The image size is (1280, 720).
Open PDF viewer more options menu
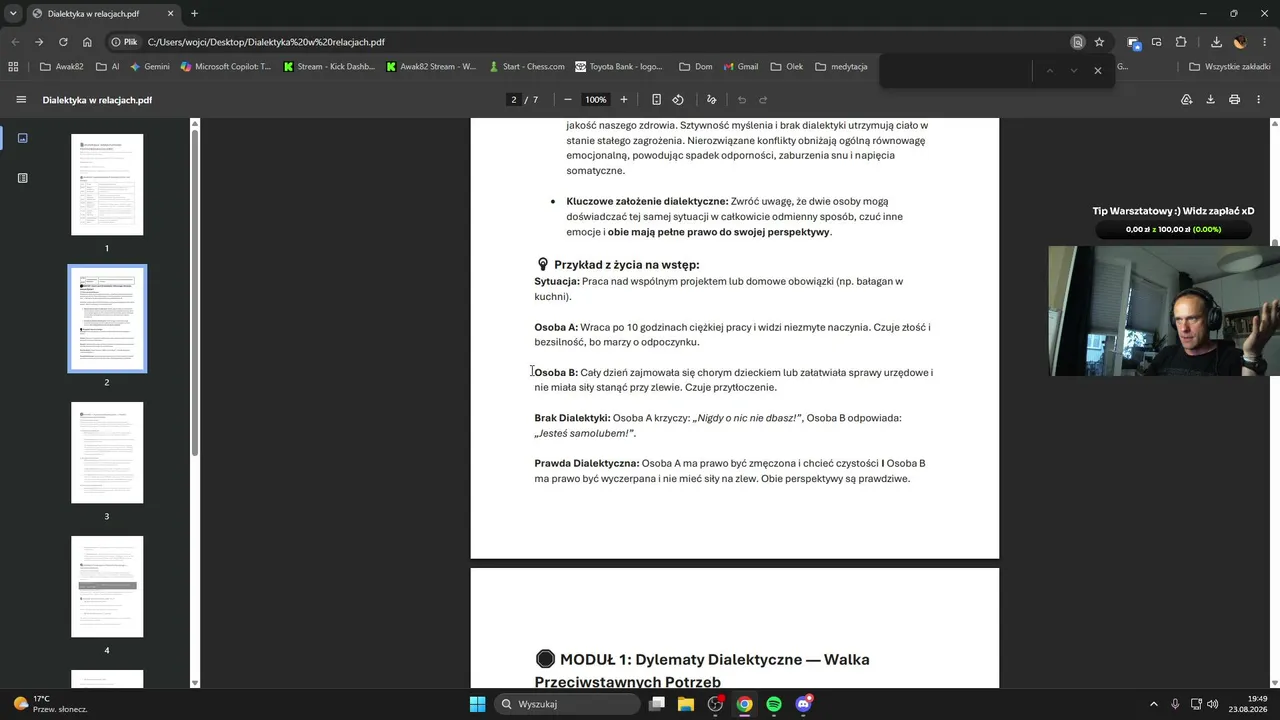point(1258,100)
